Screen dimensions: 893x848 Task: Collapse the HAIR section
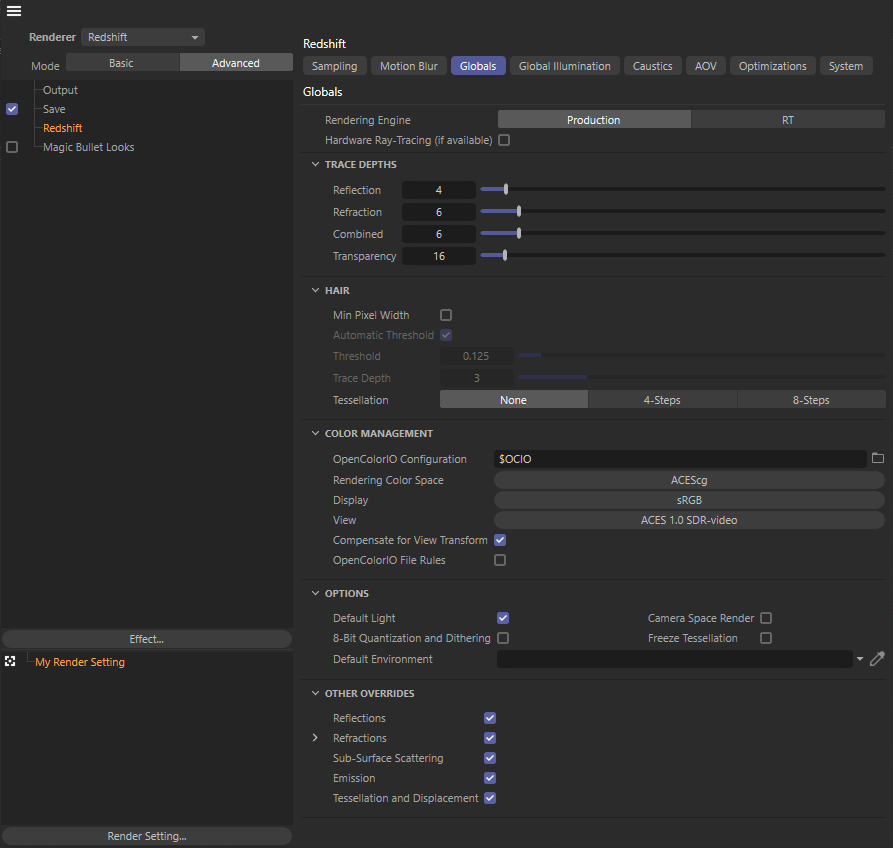click(316, 290)
